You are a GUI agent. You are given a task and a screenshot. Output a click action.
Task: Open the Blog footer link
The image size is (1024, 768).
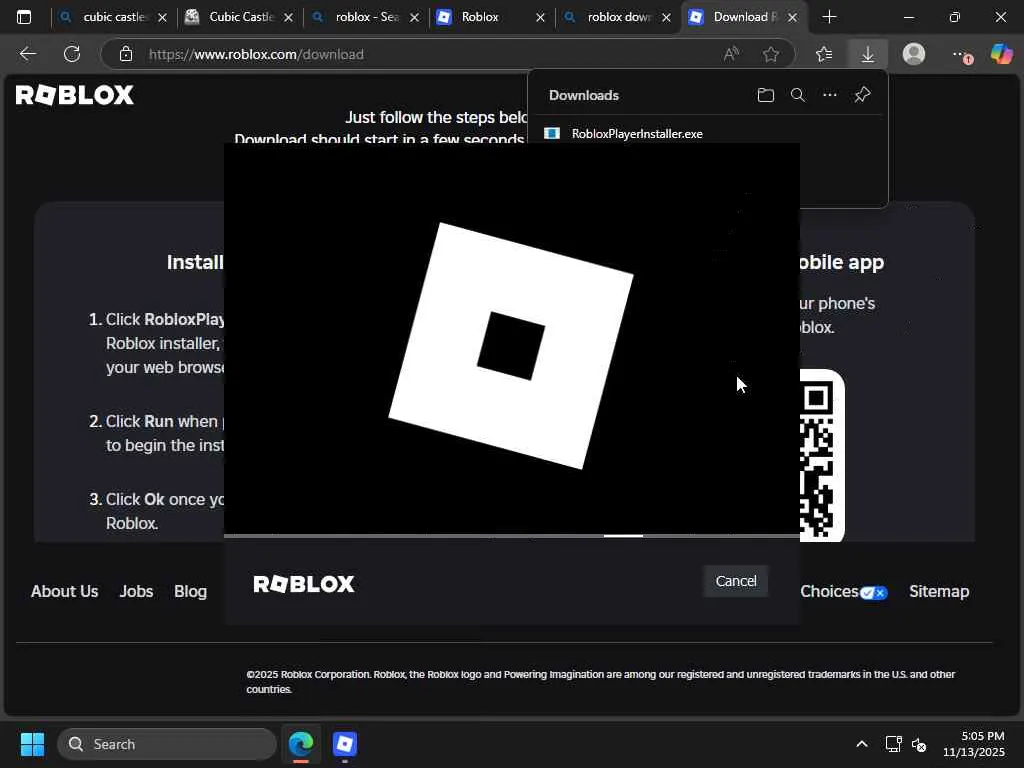coord(190,591)
